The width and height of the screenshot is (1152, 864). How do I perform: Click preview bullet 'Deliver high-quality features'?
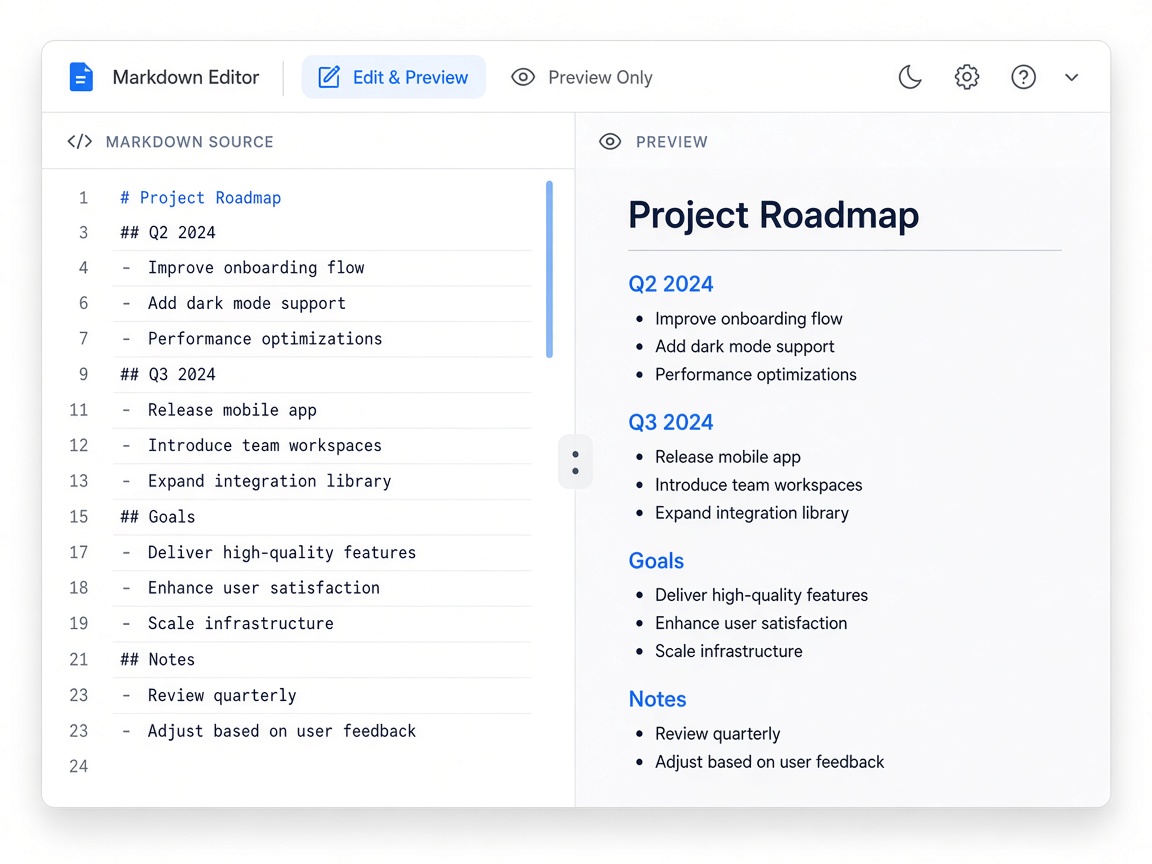tap(761, 595)
